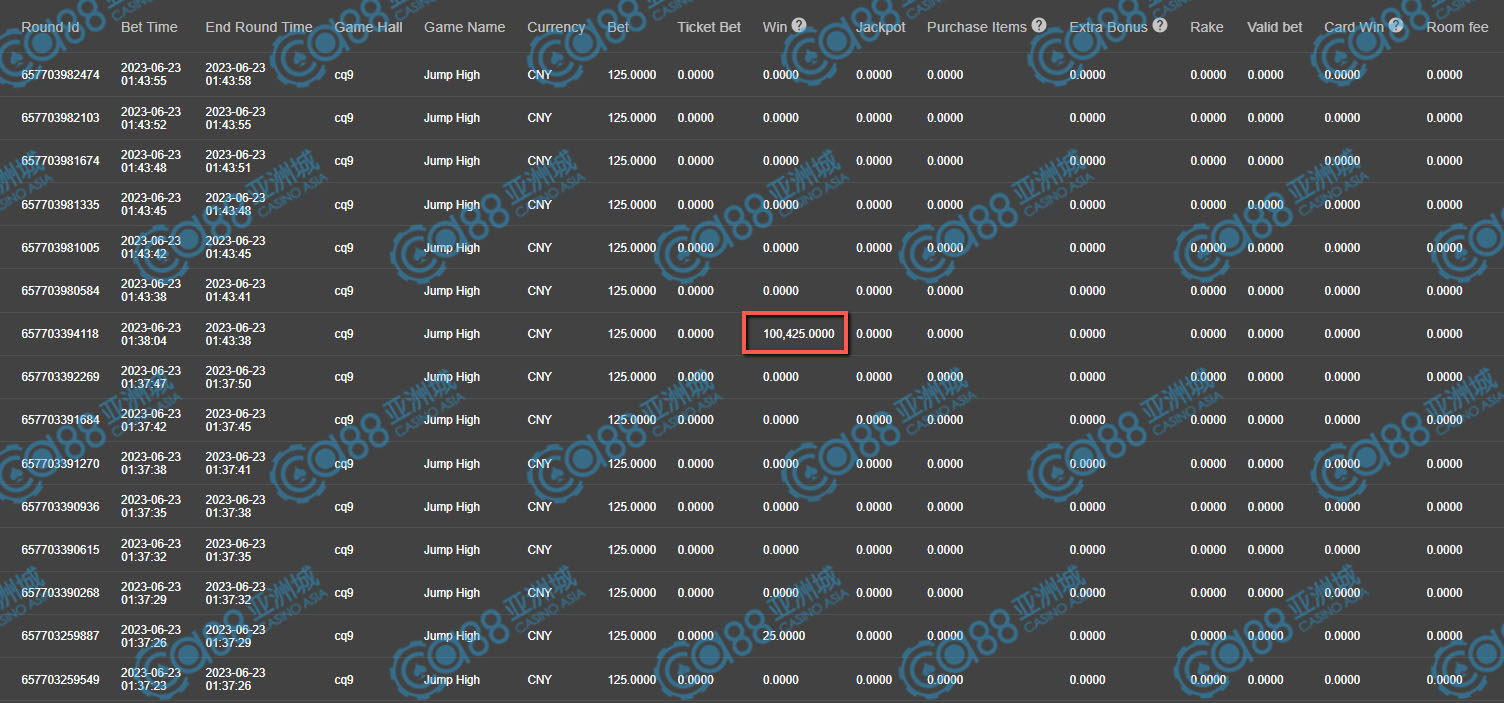Screen dimensions: 1504x703
Task: Select cq9 in round 657703982474 row
Action: click(344, 75)
